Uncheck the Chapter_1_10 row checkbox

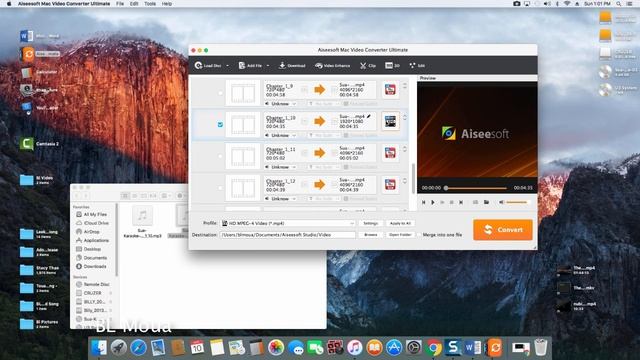220,124
